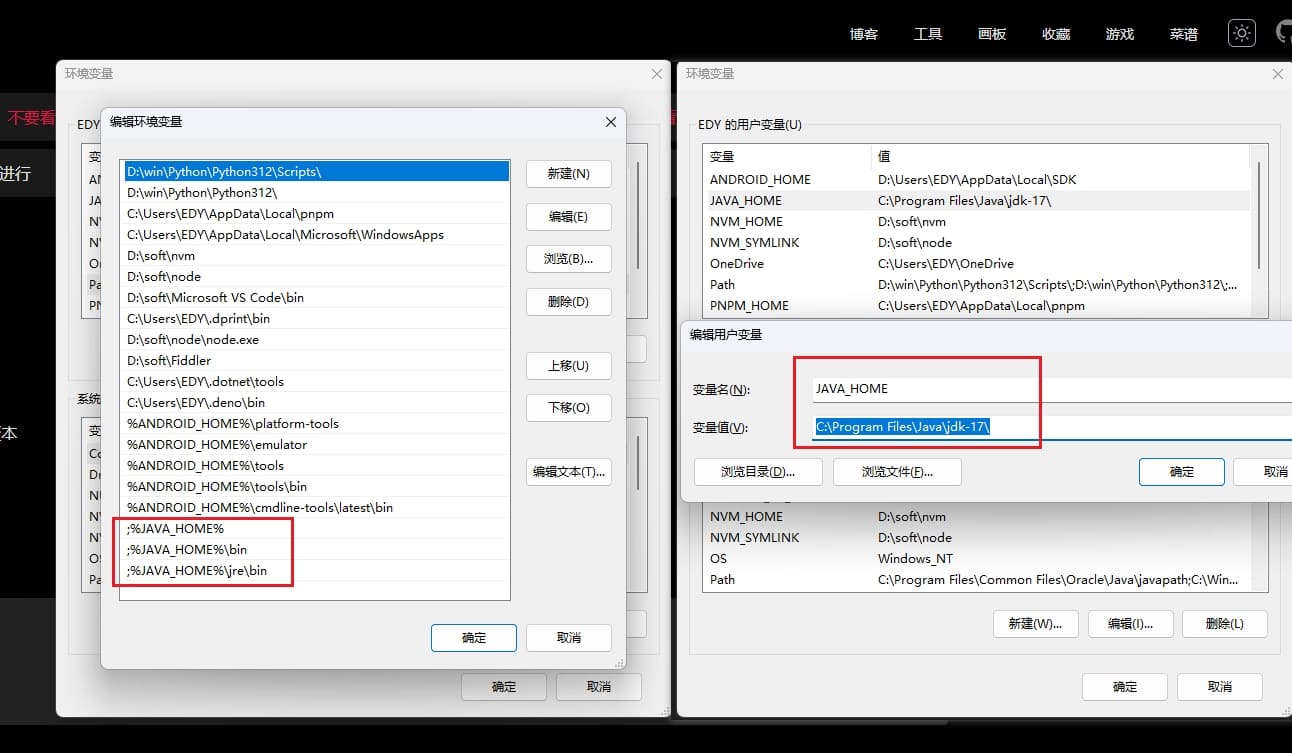Select the Microsoft\WindowsApps path entry
The width and height of the screenshot is (1292, 753).
[x=315, y=234]
